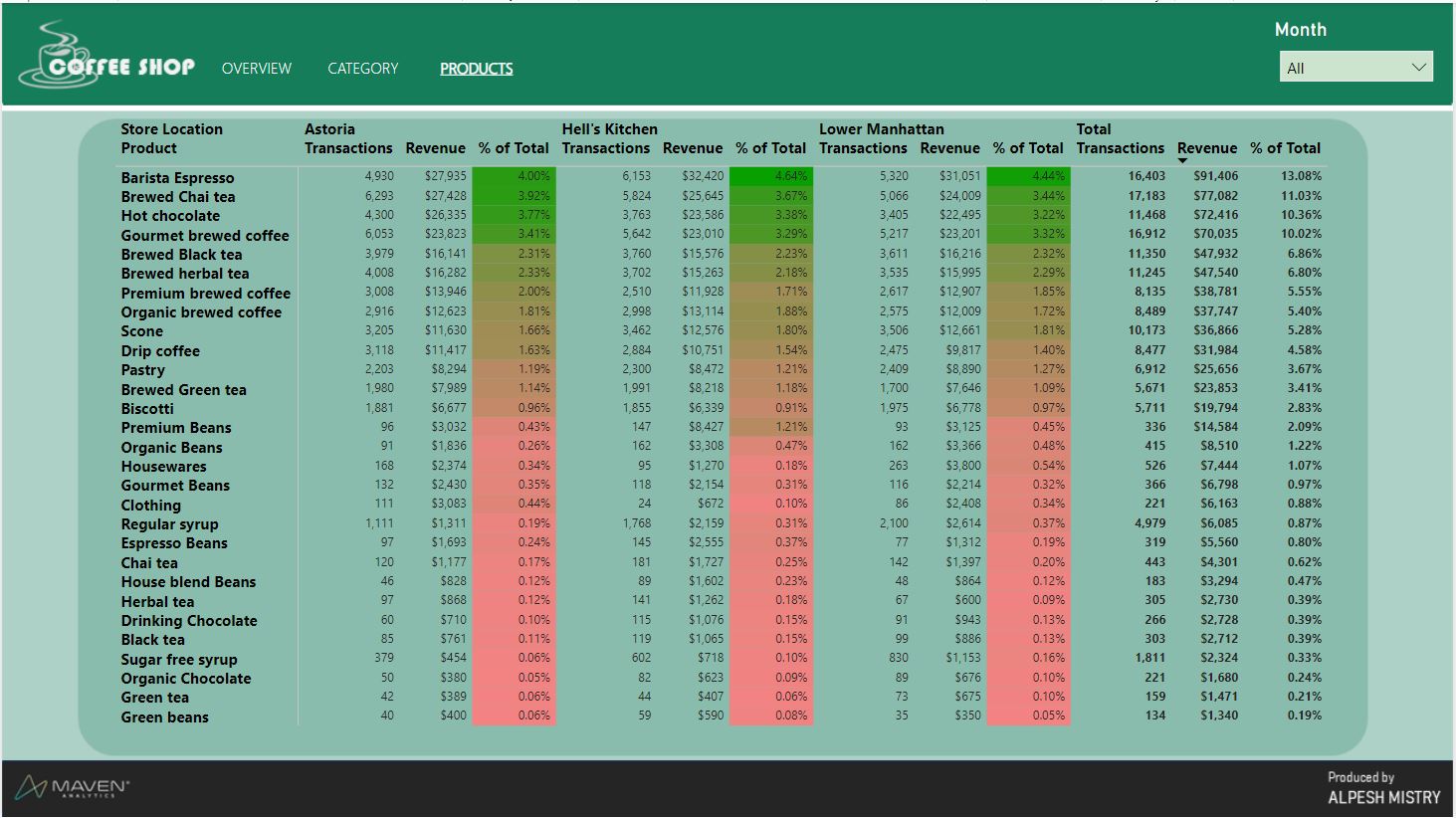Click the Product column header

tap(149, 148)
